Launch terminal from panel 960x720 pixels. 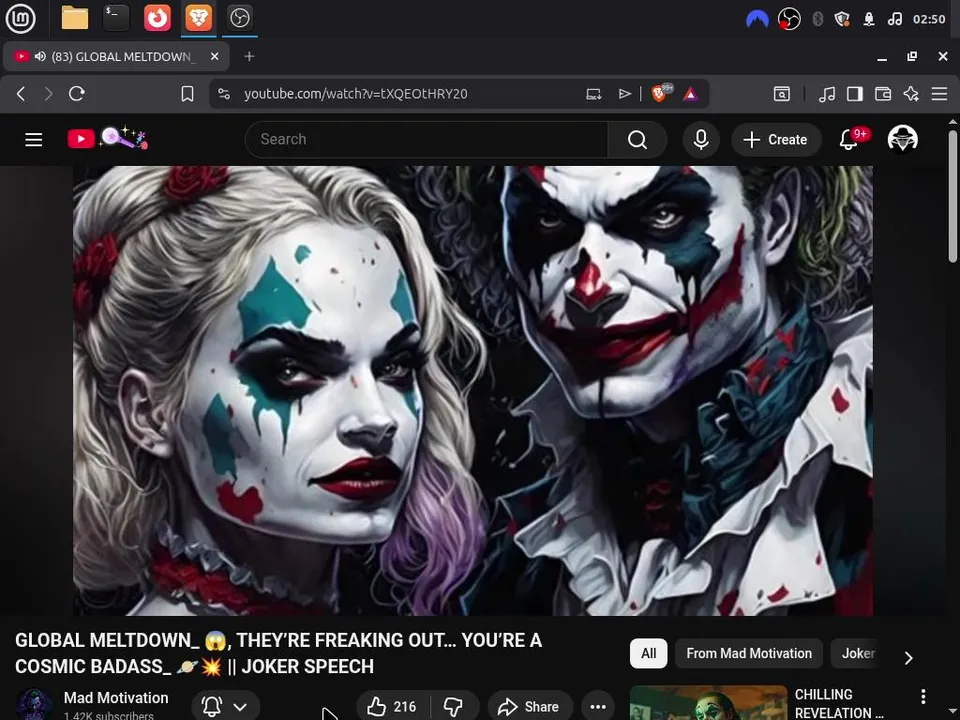tap(116, 18)
